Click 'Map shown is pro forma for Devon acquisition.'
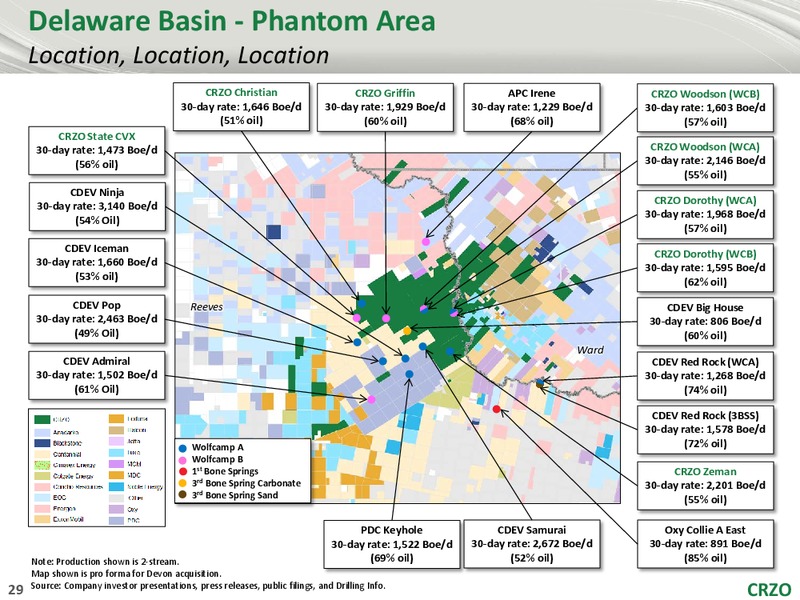This screenshot has height=600, width=800. click(126, 573)
